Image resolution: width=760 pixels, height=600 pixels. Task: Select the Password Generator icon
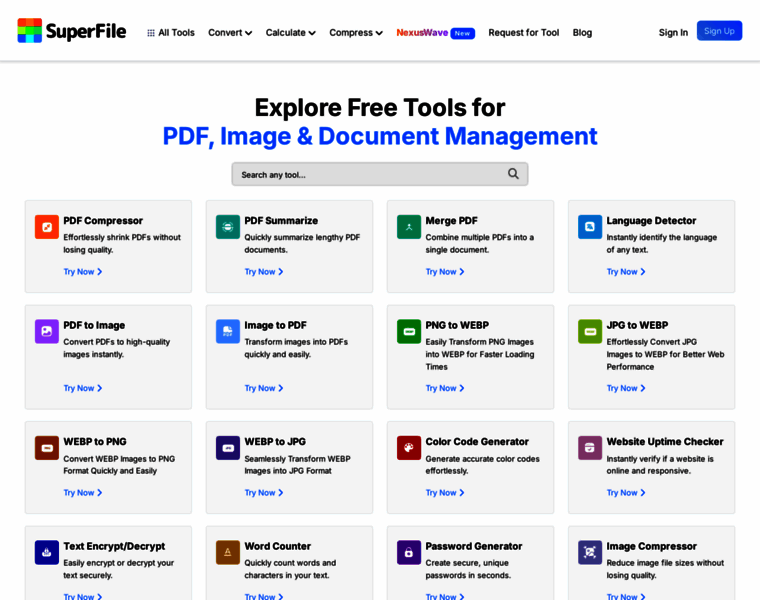click(409, 553)
